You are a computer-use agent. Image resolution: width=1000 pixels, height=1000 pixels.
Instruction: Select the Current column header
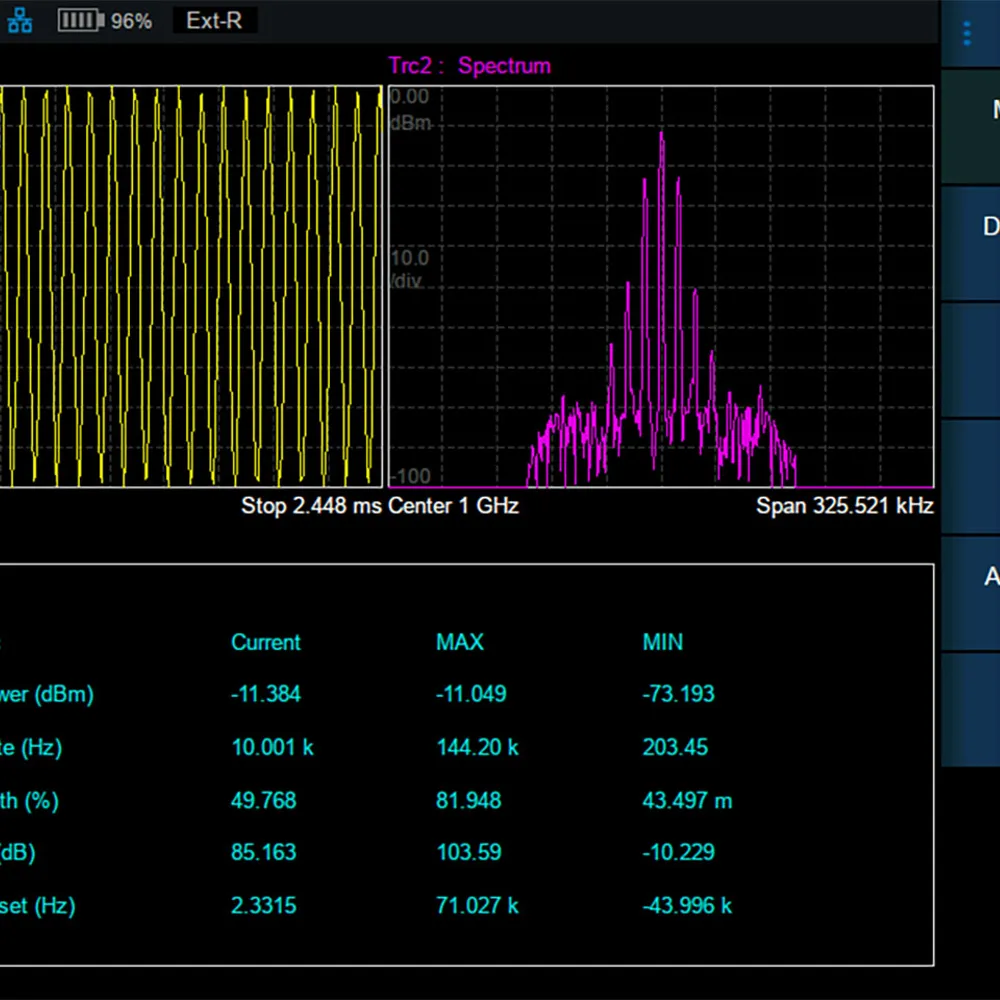point(265,642)
